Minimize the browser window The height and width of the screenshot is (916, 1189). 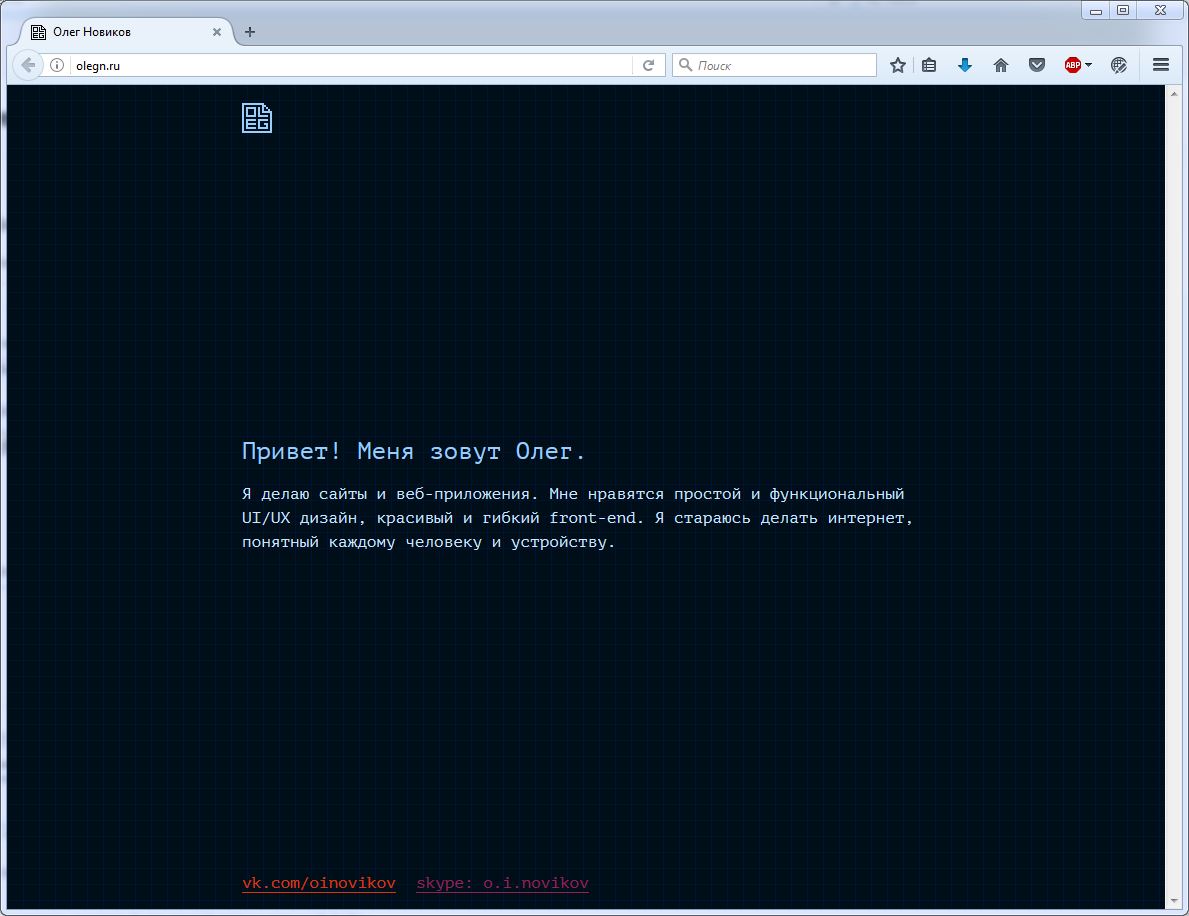(x=1096, y=11)
